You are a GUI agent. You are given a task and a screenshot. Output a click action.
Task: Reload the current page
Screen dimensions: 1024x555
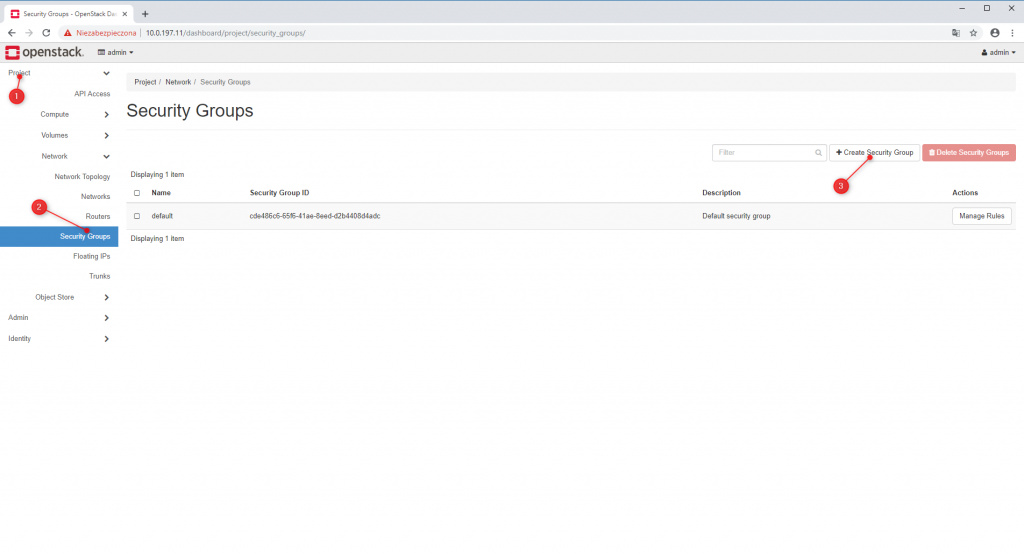pos(46,33)
